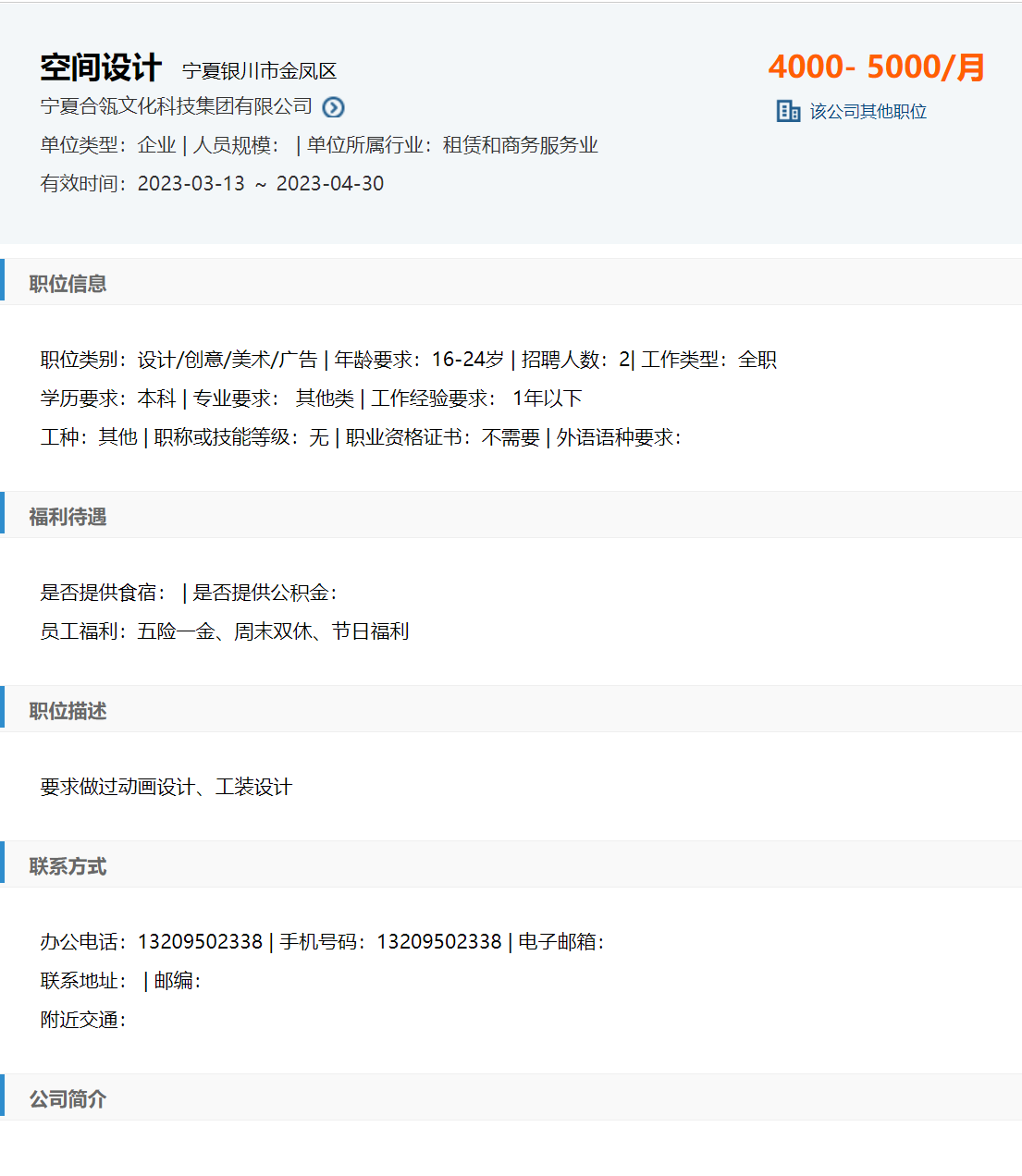
Task: Open the 该公司其他职位 link
Action: click(868, 111)
